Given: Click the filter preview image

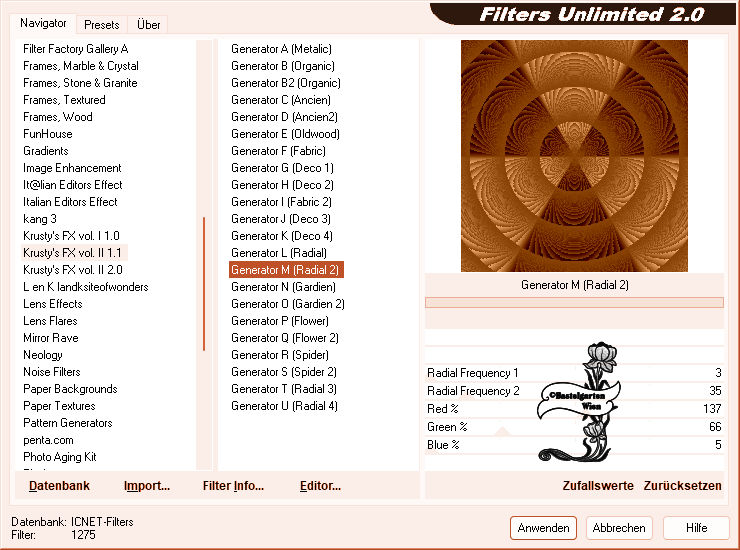Looking at the screenshot, I should tap(574, 156).
